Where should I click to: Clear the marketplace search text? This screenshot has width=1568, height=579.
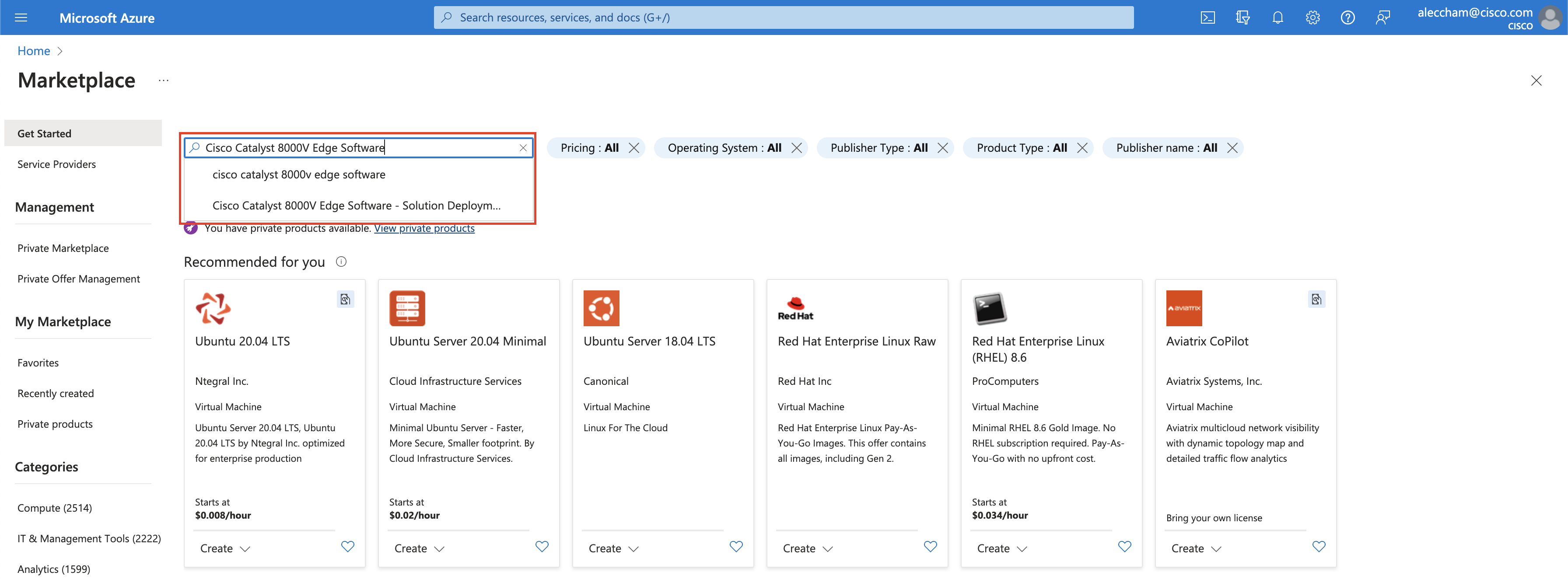tap(523, 148)
